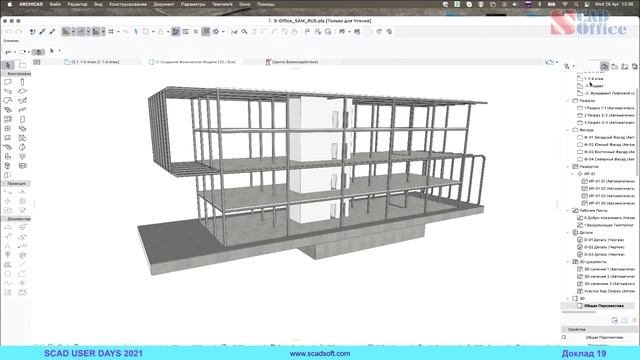640x360 pixels.
Task: Select the Marquee tool in the toolbox
Action: click(x=23, y=65)
